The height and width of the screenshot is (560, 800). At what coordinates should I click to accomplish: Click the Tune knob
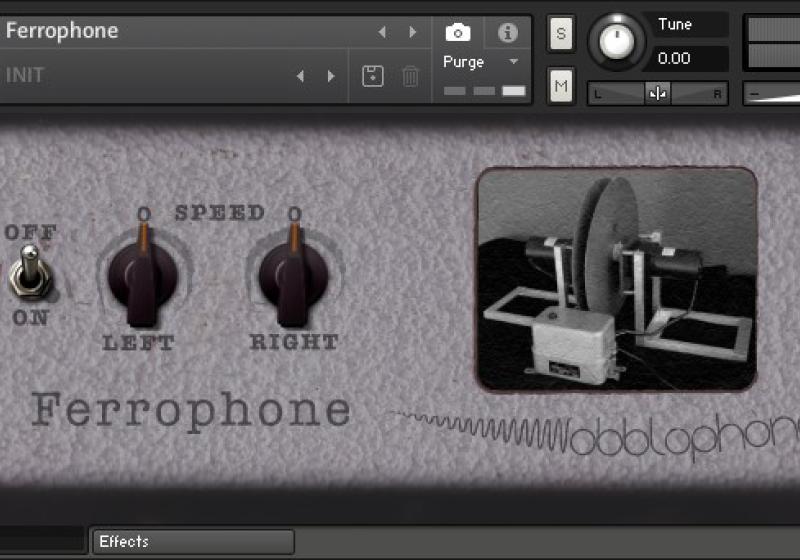point(617,42)
